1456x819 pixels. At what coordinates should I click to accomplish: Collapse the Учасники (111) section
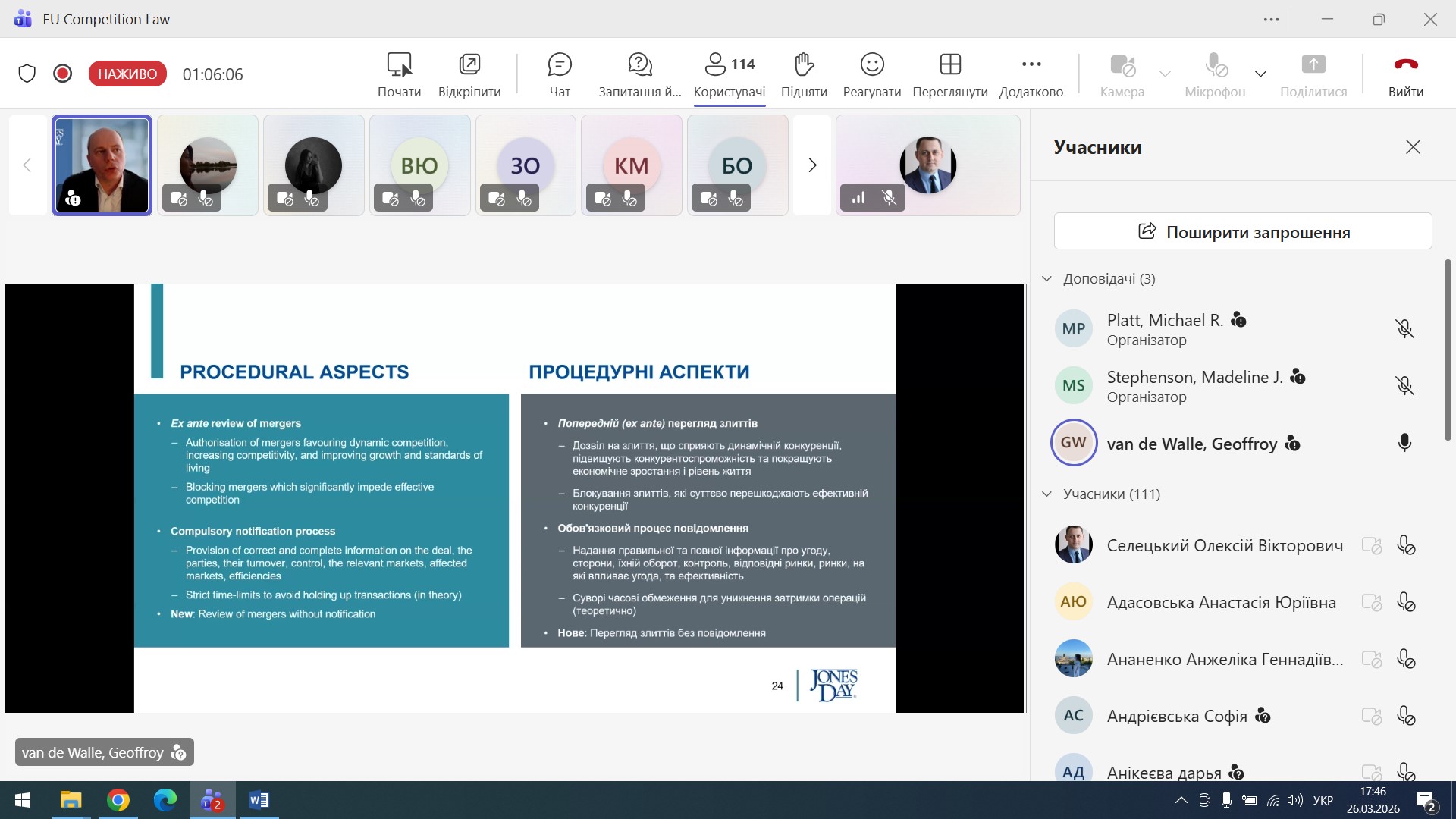click(x=1047, y=494)
